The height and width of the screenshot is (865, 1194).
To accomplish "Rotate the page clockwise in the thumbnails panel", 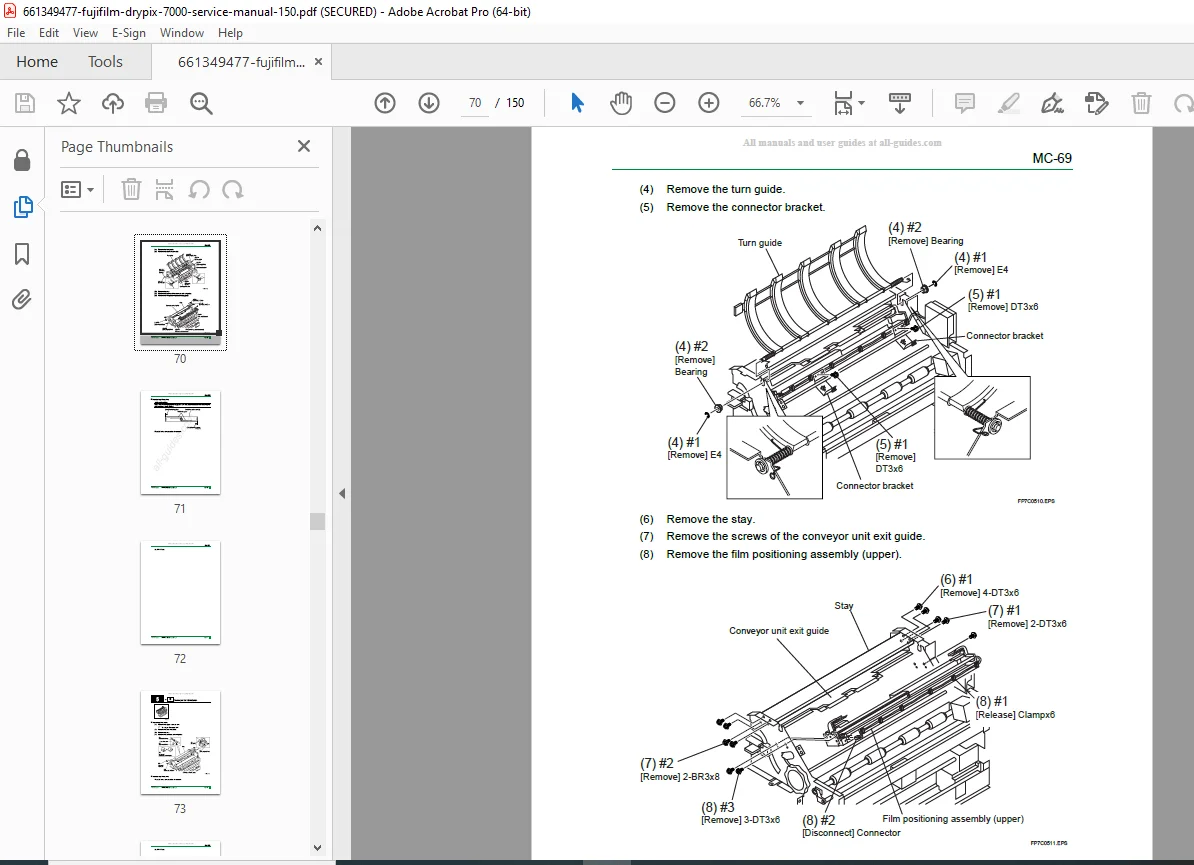I will point(232,190).
